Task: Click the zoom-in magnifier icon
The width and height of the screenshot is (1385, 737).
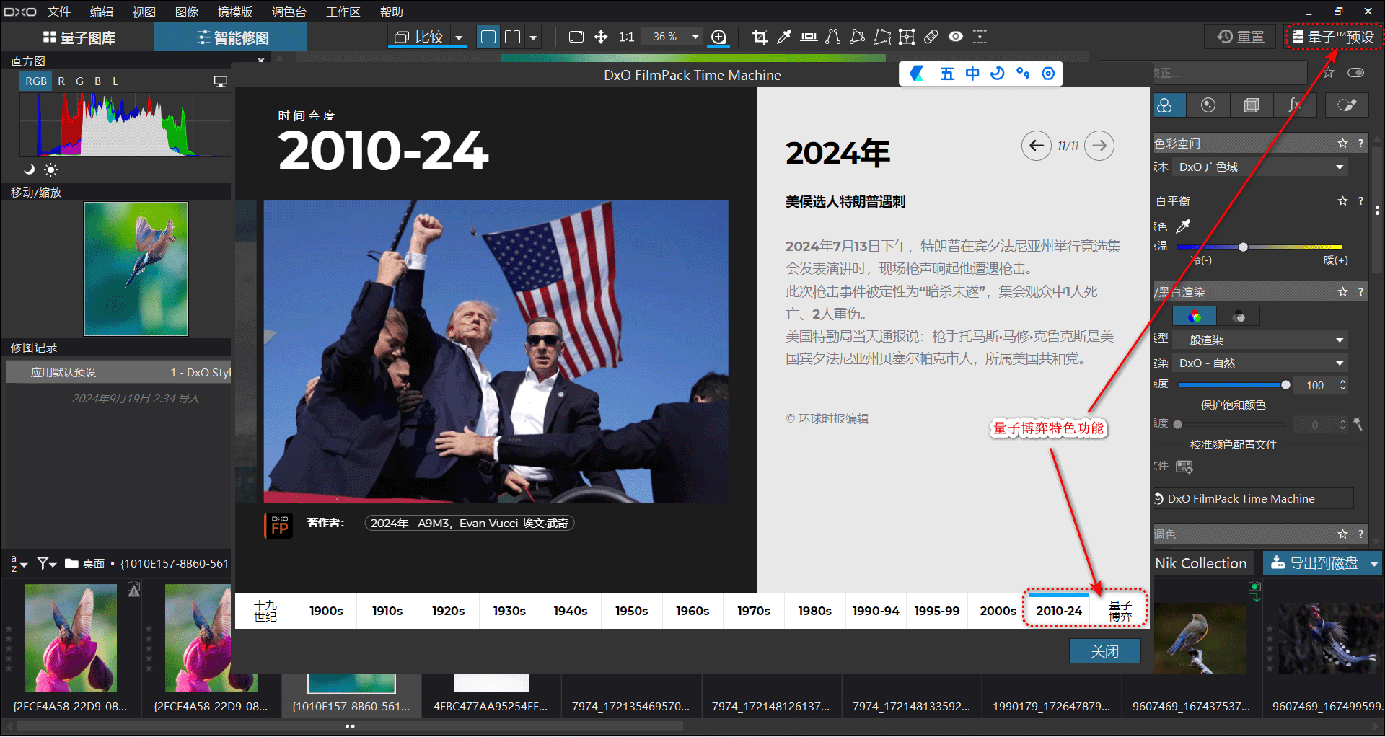Action: pyautogui.click(x=718, y=37)
